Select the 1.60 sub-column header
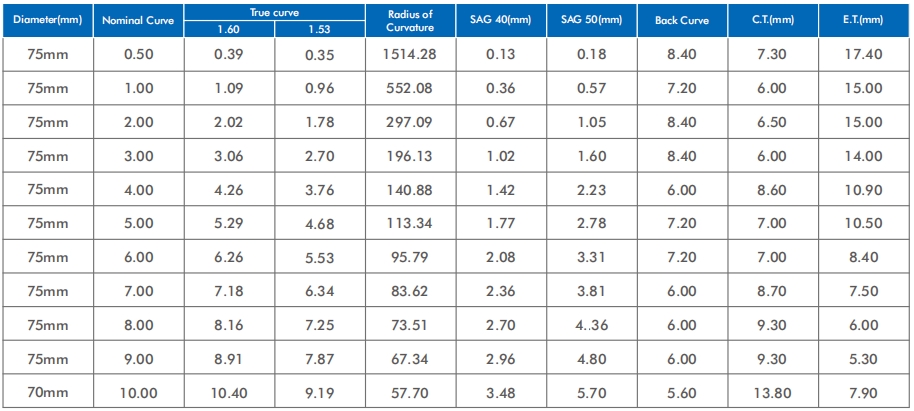 click(x=229, y=29)
